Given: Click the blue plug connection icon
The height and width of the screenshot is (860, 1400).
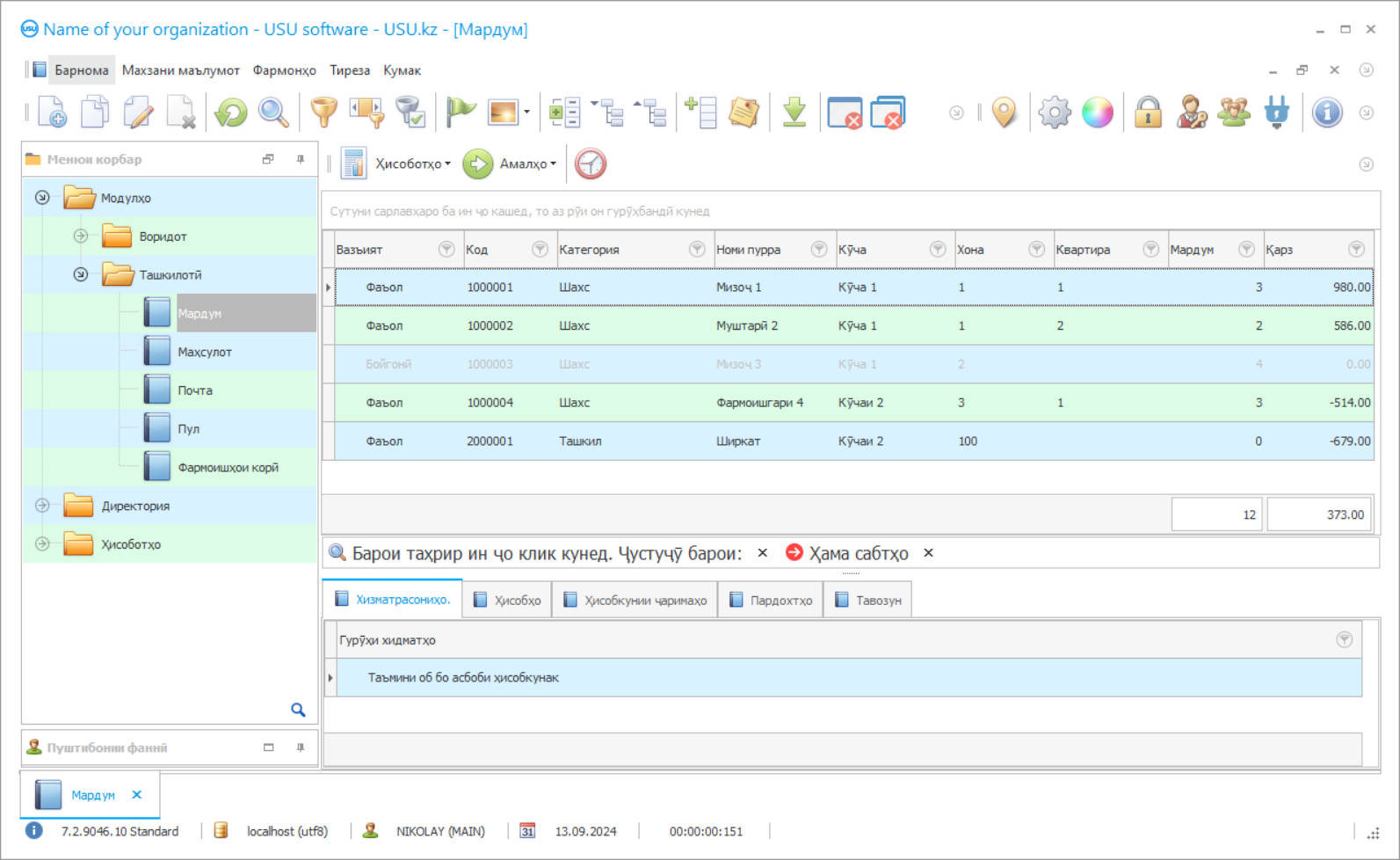Looking at the screenshot, I should (1277, 113).
